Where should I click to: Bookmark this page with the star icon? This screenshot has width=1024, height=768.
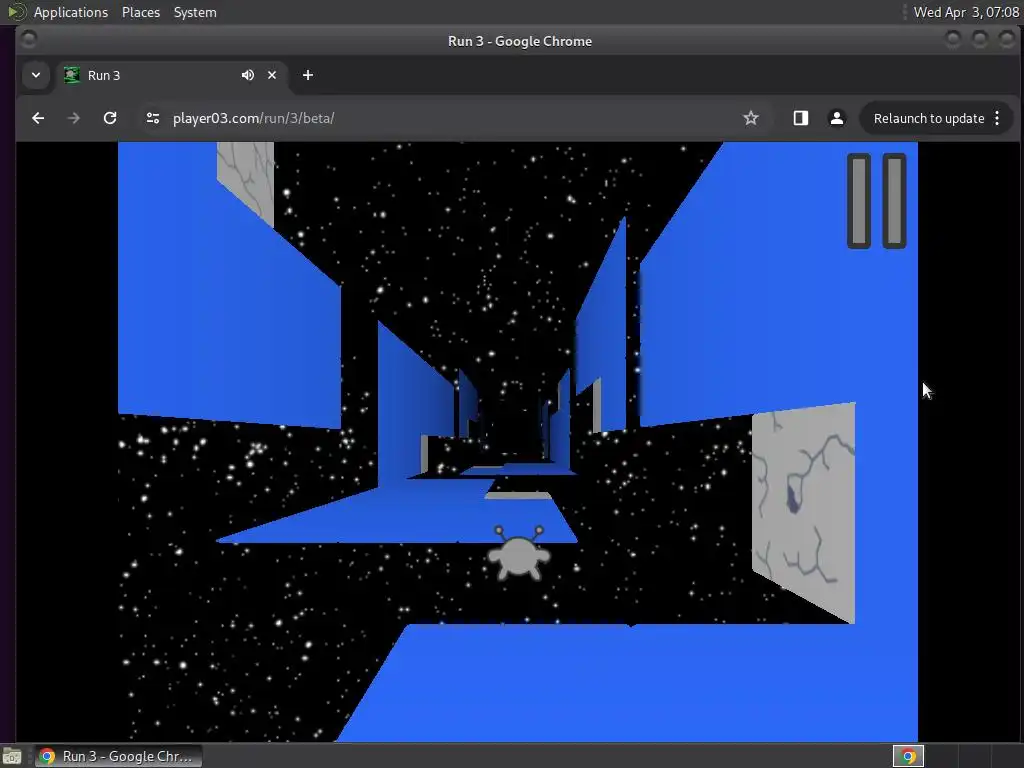click(751, 118)
